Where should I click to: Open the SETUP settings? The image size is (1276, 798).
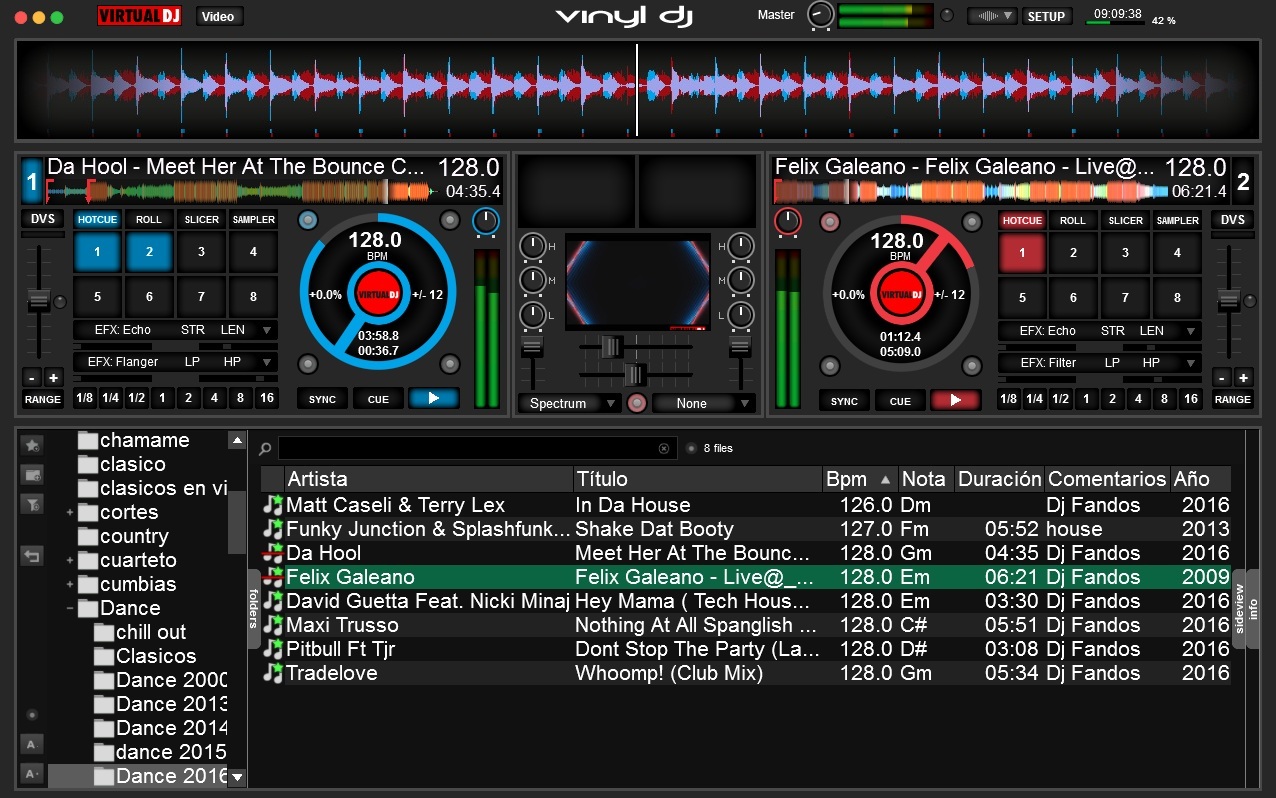pos(1047,16)
